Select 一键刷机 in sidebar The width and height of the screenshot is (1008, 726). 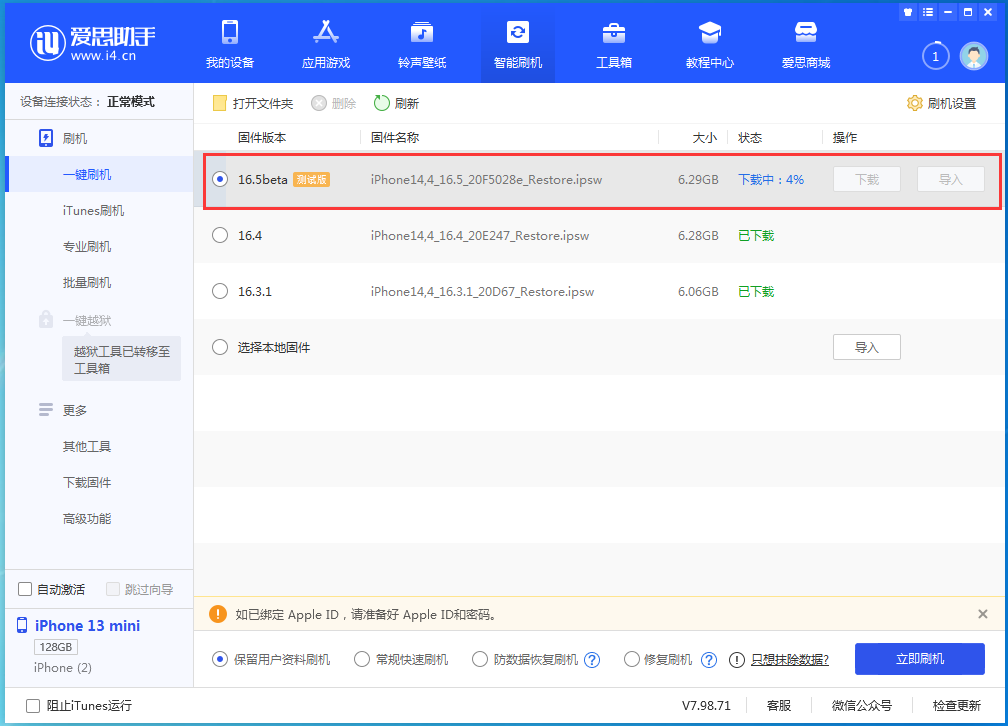click(x=87, y=174)
